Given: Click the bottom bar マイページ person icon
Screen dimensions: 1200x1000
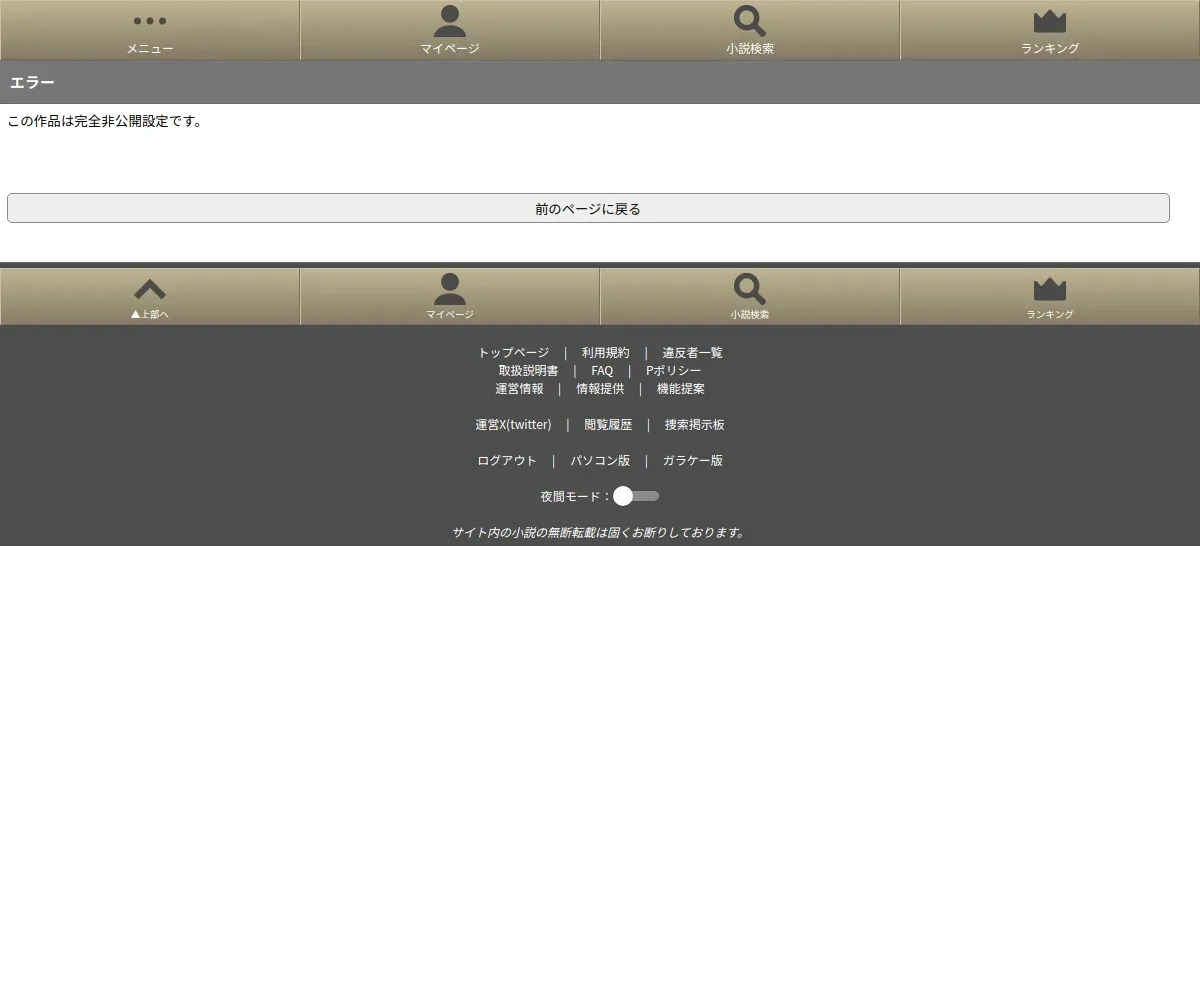Looking at the screenshot, I should click(x=450, y=289).
